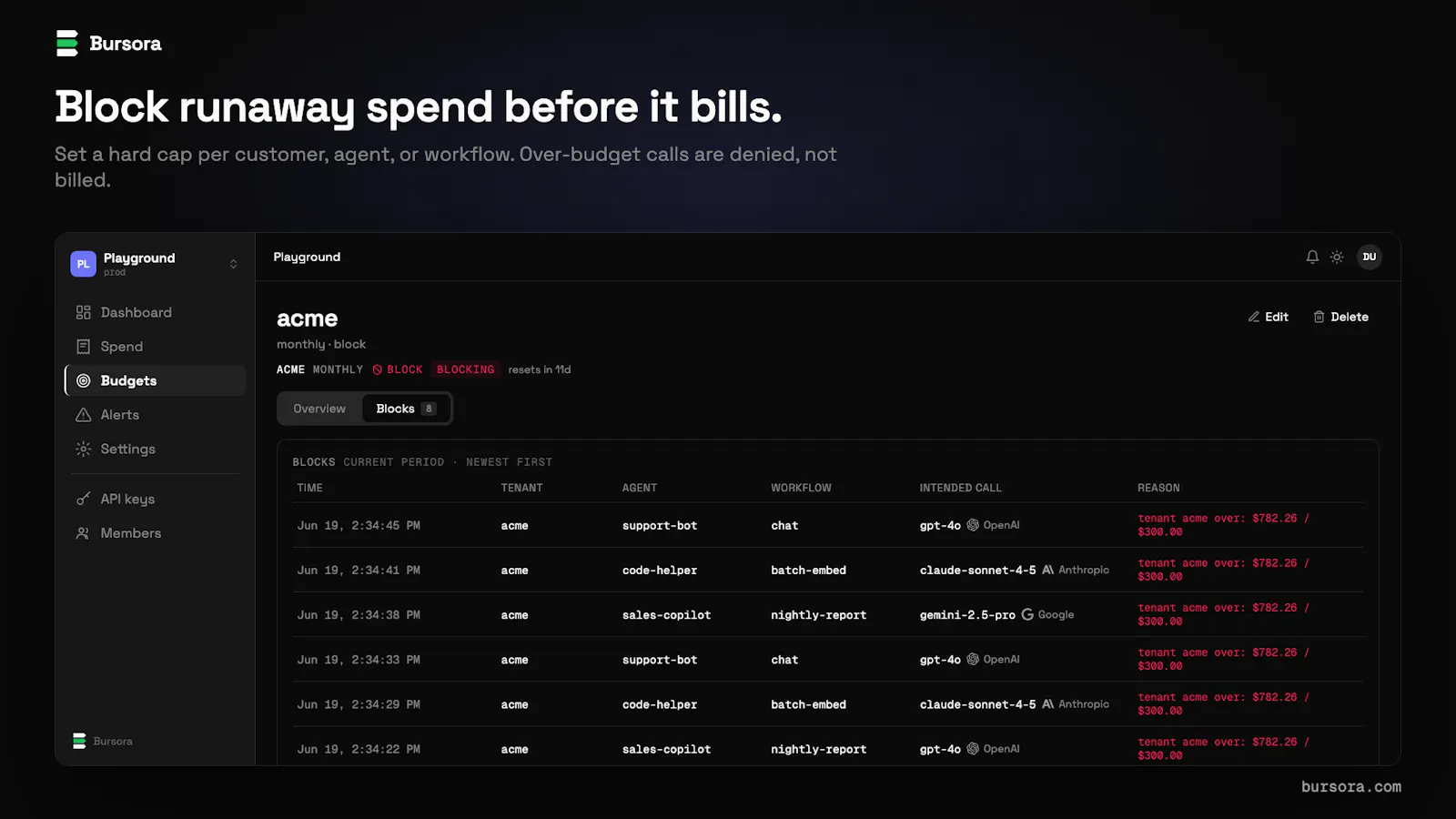The image size is (1456, 819).
Task: Open the API keys sidebar item
Action: tap(155, 499)
